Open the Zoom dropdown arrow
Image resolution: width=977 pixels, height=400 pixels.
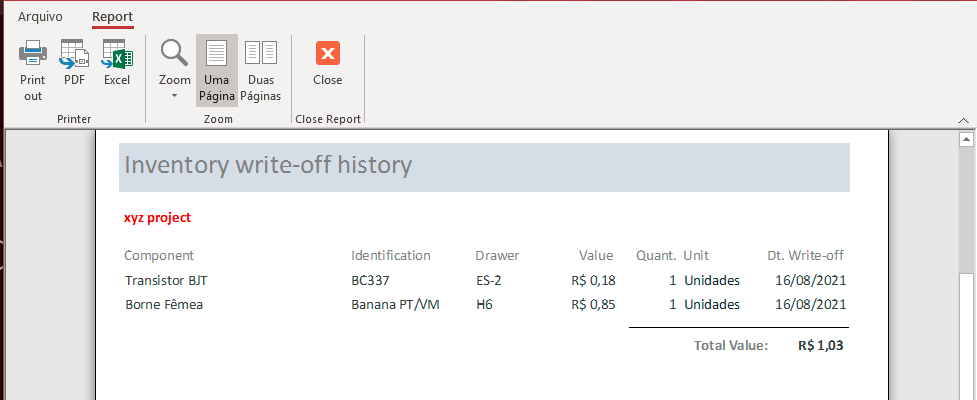tap(174, 96)
